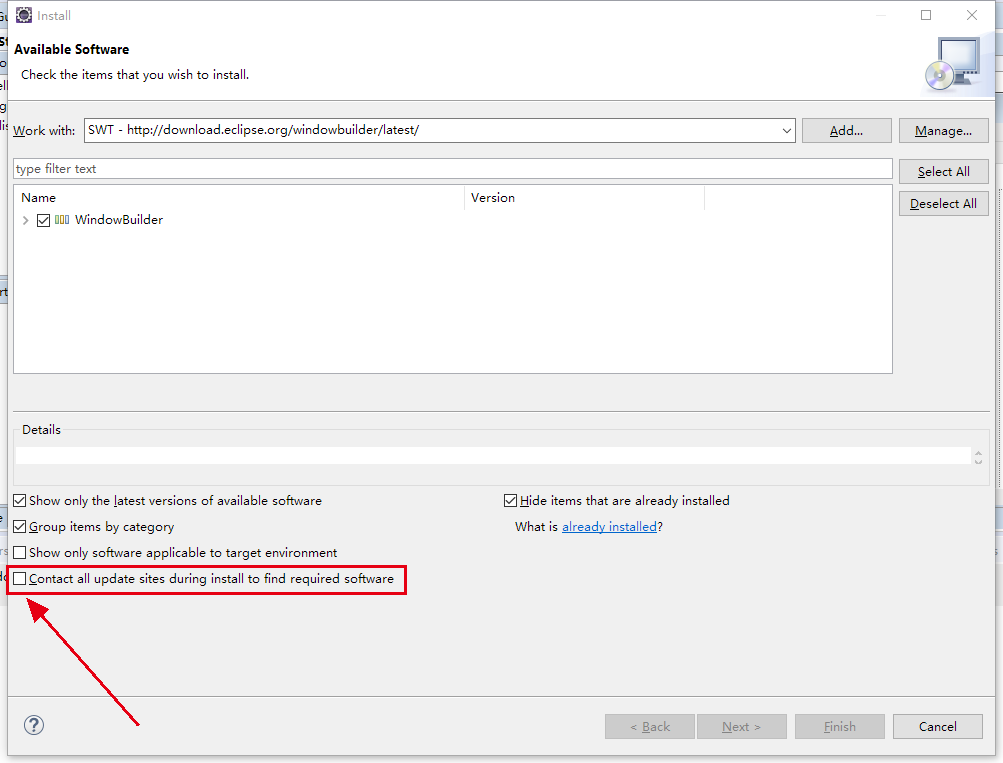1003x763 pixels.
Task: Click the Select All button
Action: (943, 171)
